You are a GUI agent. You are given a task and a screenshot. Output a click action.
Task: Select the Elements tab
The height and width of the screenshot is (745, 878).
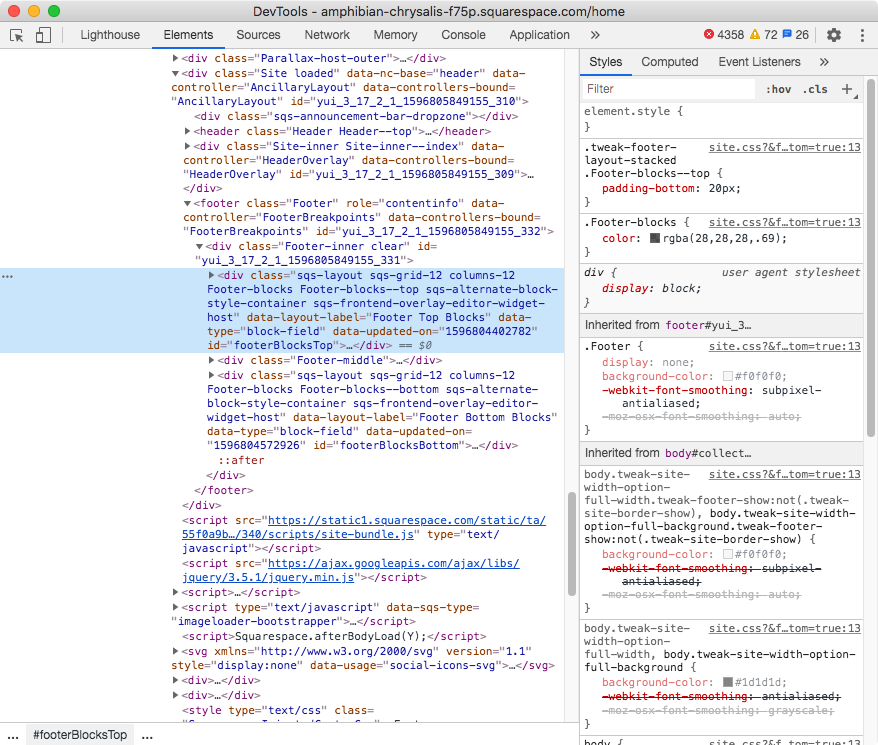(188, 35)
